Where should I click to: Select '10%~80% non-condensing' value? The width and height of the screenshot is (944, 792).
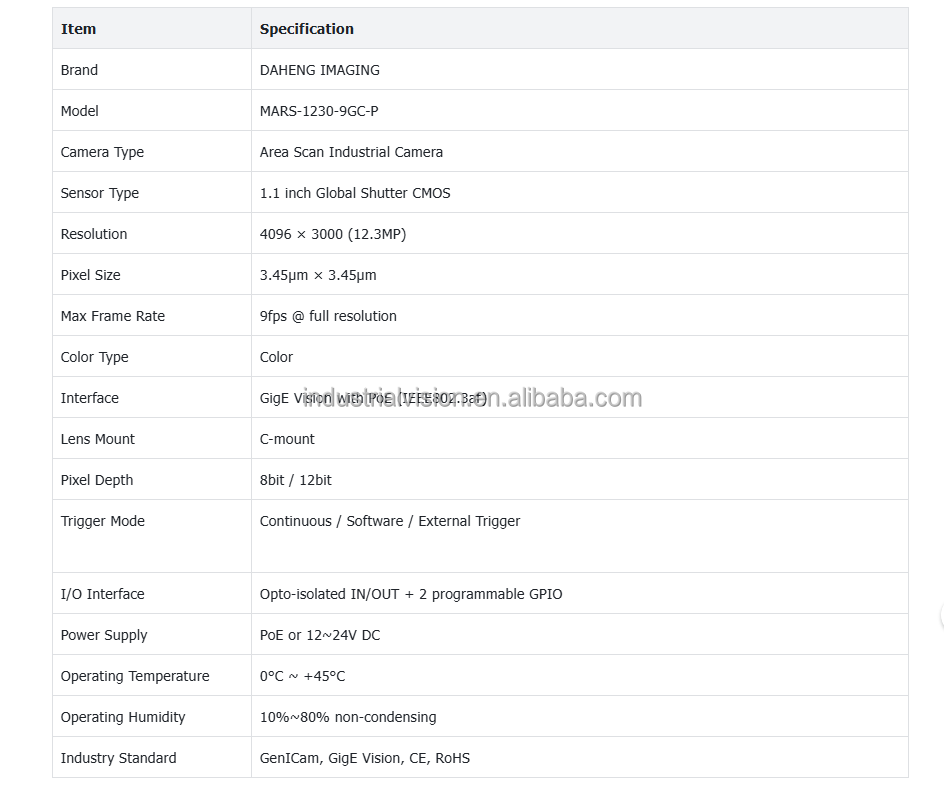click(x=348, y=717)
